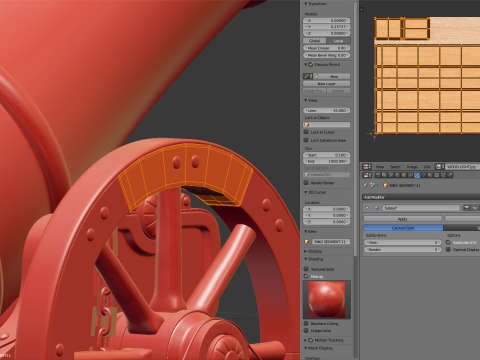Open the Scene properties tab
Screen dimensions: 480x360
(391, 175)
